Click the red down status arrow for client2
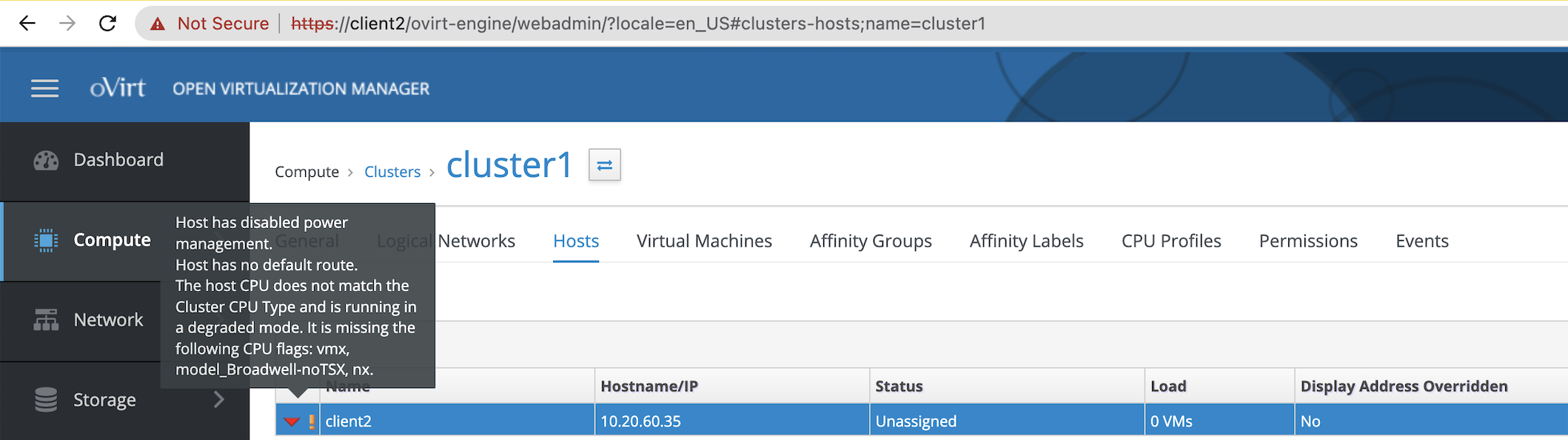 [291, 421]
